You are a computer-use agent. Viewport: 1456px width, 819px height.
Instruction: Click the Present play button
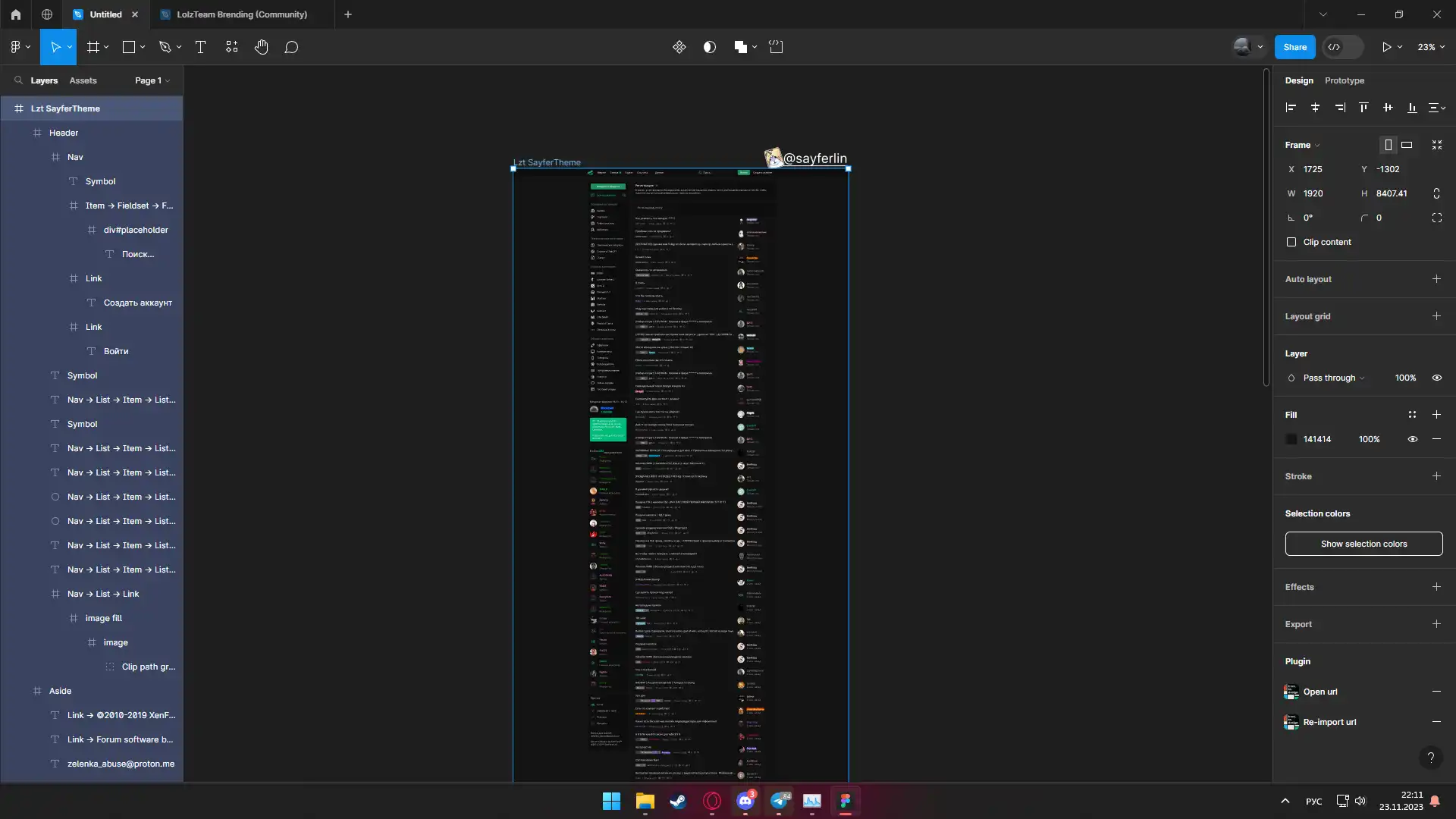point(1386,47)
